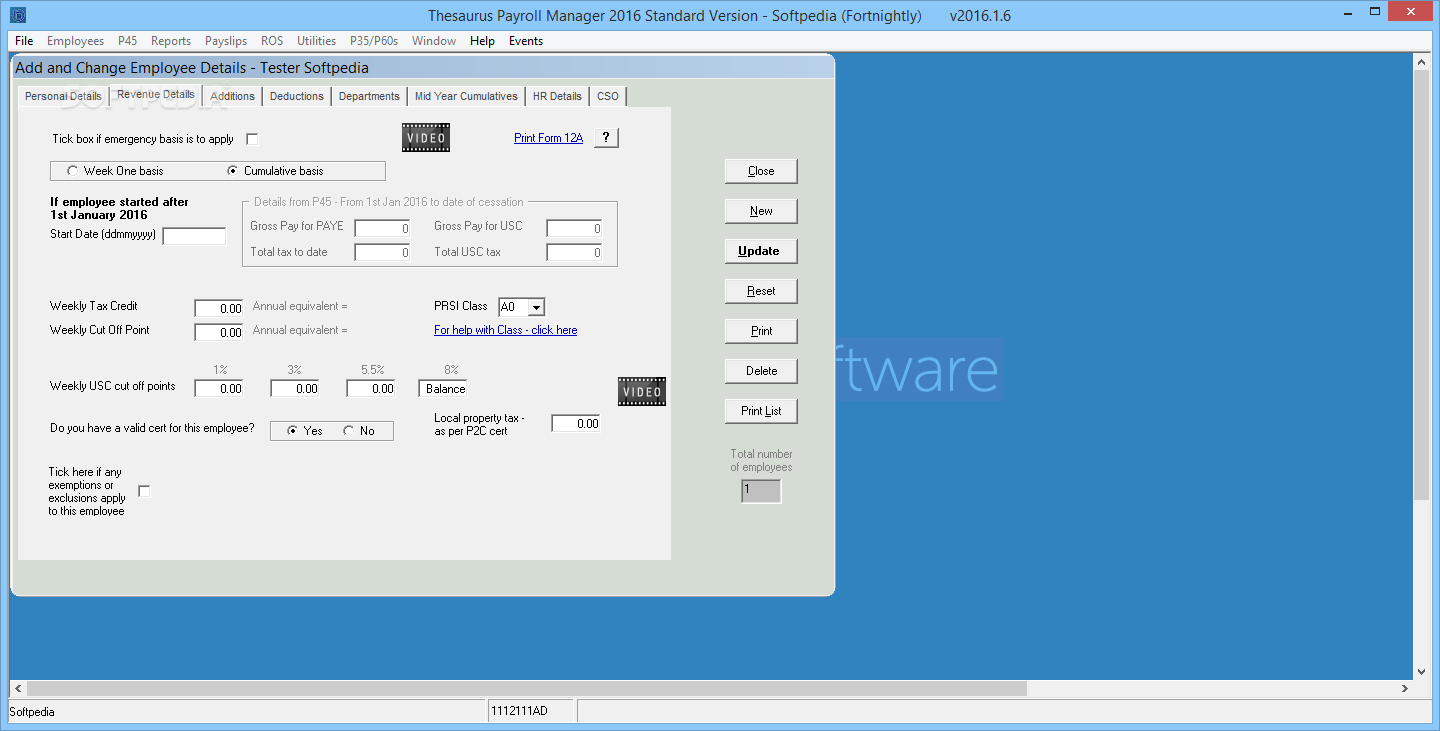Switch to CSO tab
Screen dimensions: 1440x731
click(608, 96)
